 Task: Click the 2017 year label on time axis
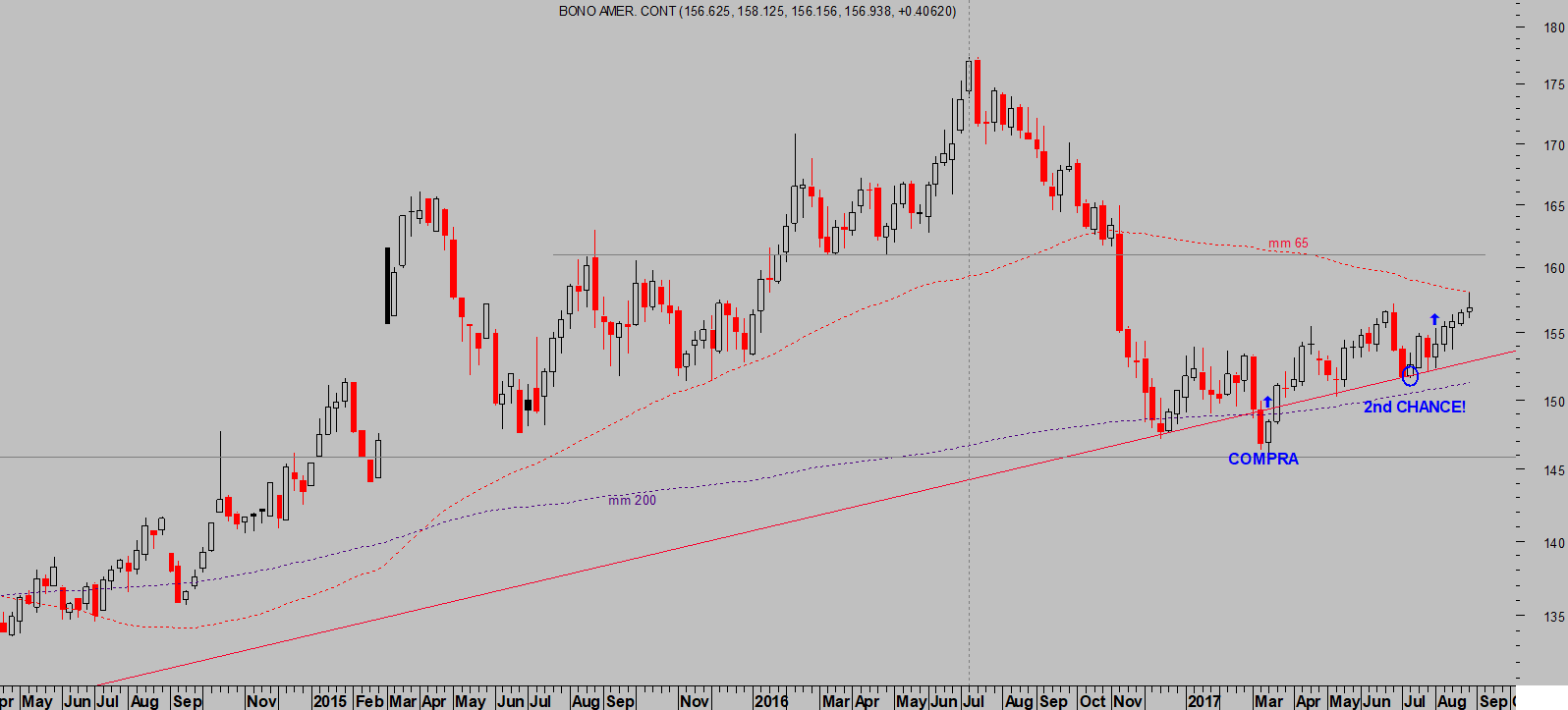click(x=1204, y=700)
